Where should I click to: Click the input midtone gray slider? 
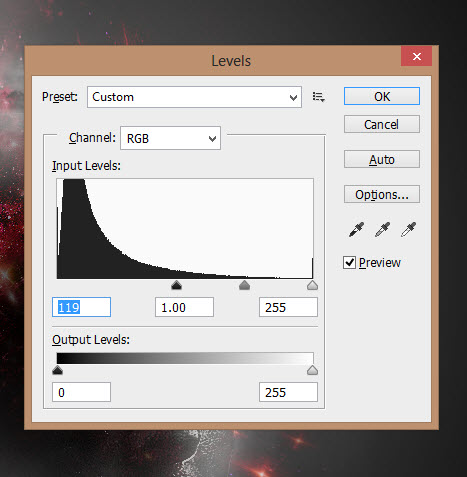pos(244,285)
